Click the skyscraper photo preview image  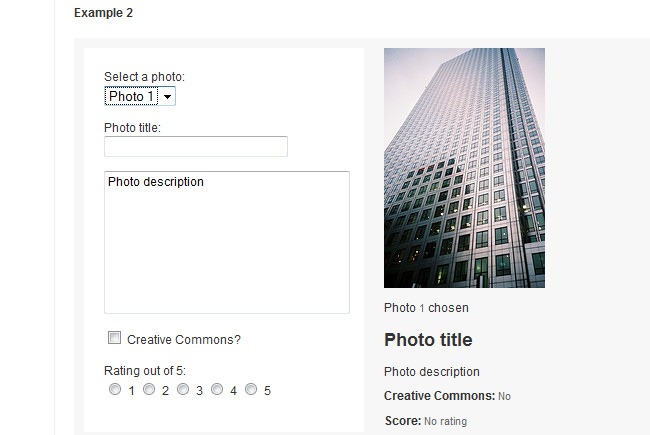pyautogui.click(x=464, y=167)
